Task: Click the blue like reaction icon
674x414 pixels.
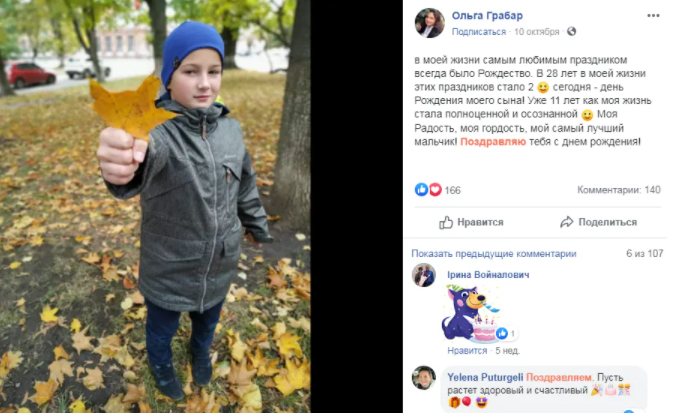Action: click(421, 189)
